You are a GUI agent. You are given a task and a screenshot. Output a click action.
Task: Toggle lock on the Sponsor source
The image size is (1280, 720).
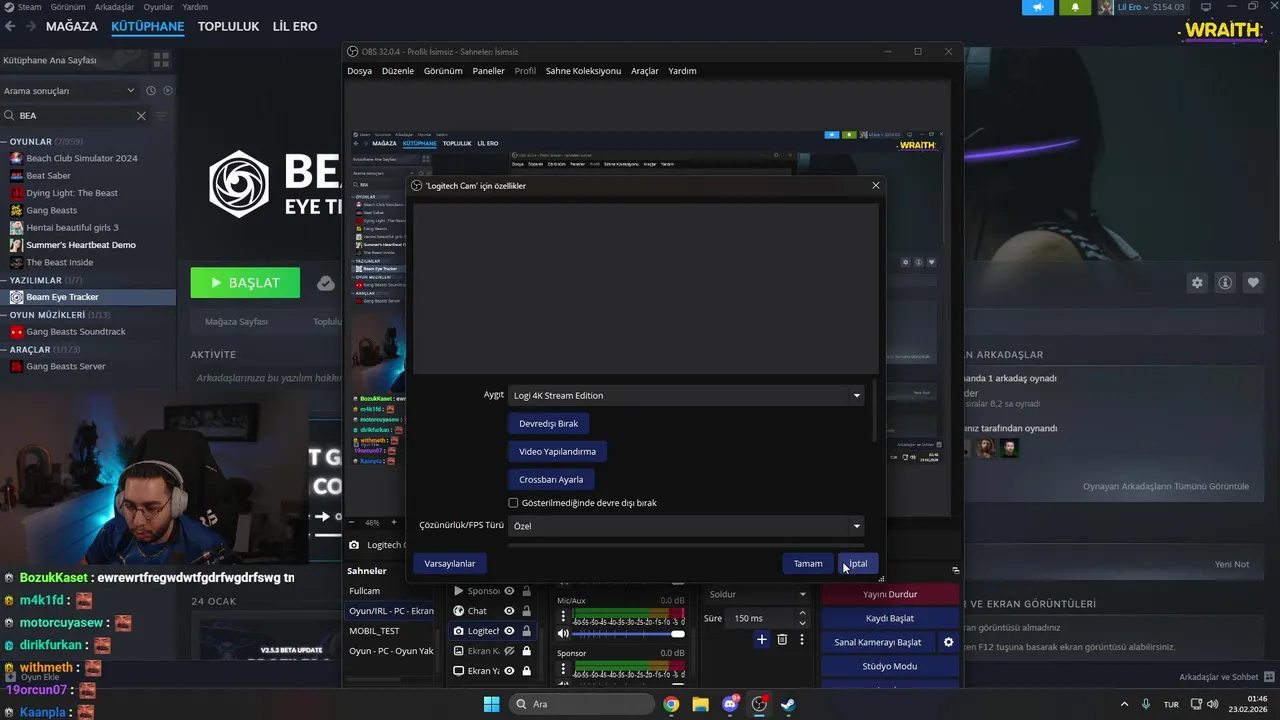tap(526, 591)
